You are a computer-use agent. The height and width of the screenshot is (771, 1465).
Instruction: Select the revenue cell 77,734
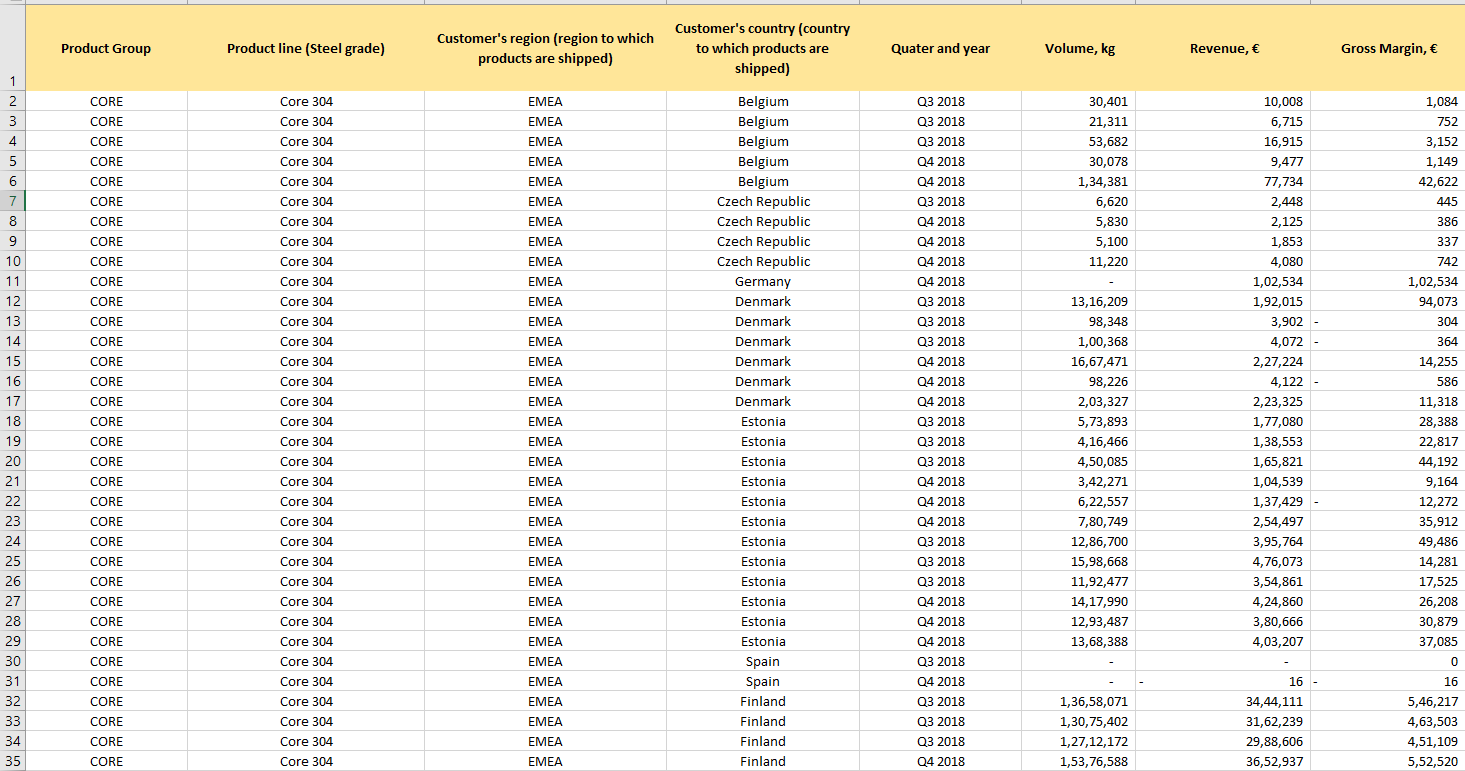pos(1223,181)
